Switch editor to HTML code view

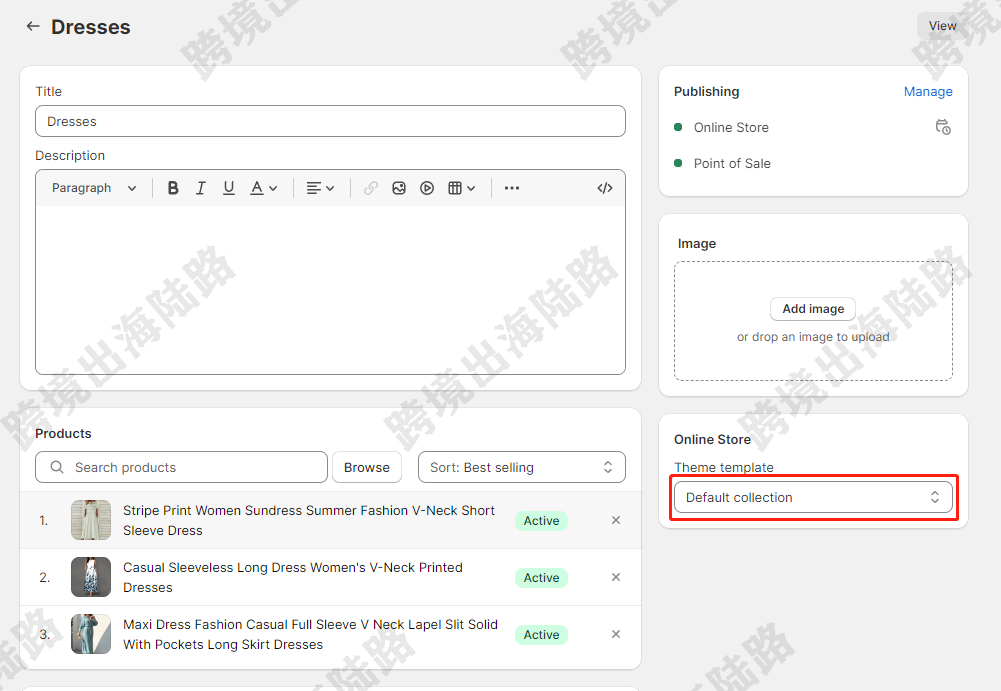tap(604, 188)
